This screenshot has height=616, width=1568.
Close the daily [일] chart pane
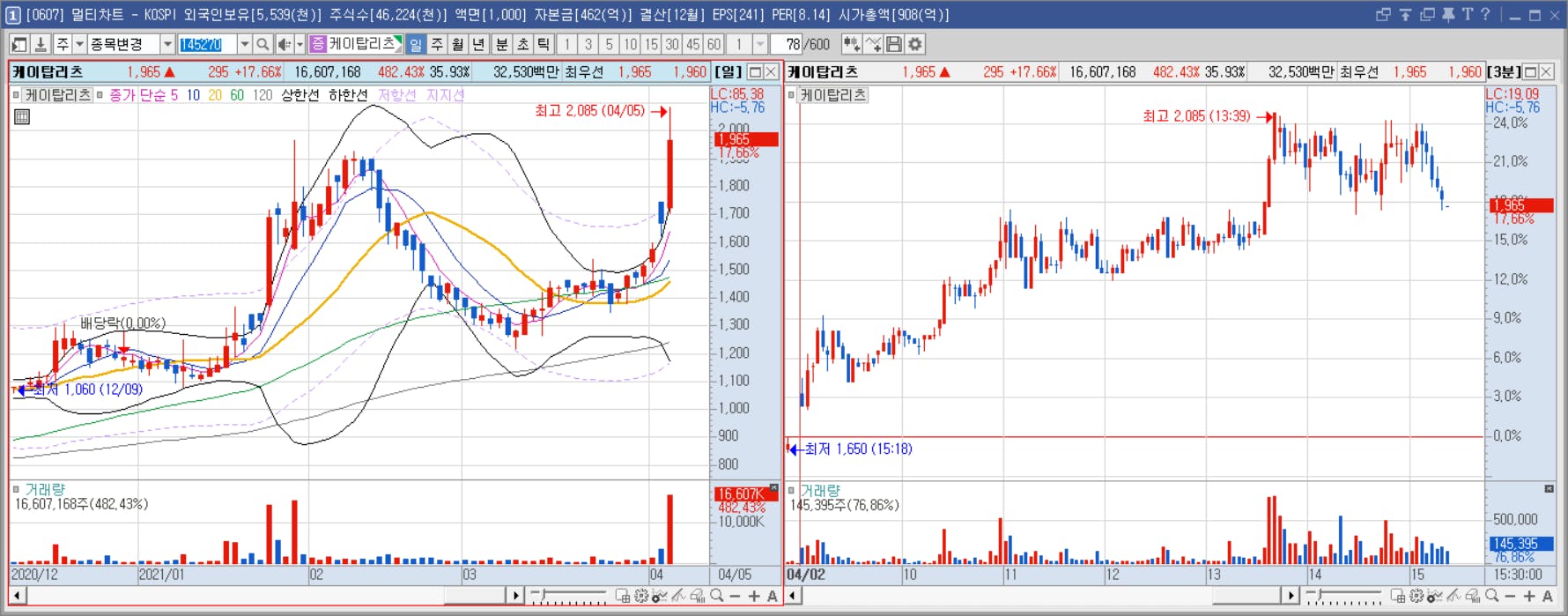pos(772,72)
